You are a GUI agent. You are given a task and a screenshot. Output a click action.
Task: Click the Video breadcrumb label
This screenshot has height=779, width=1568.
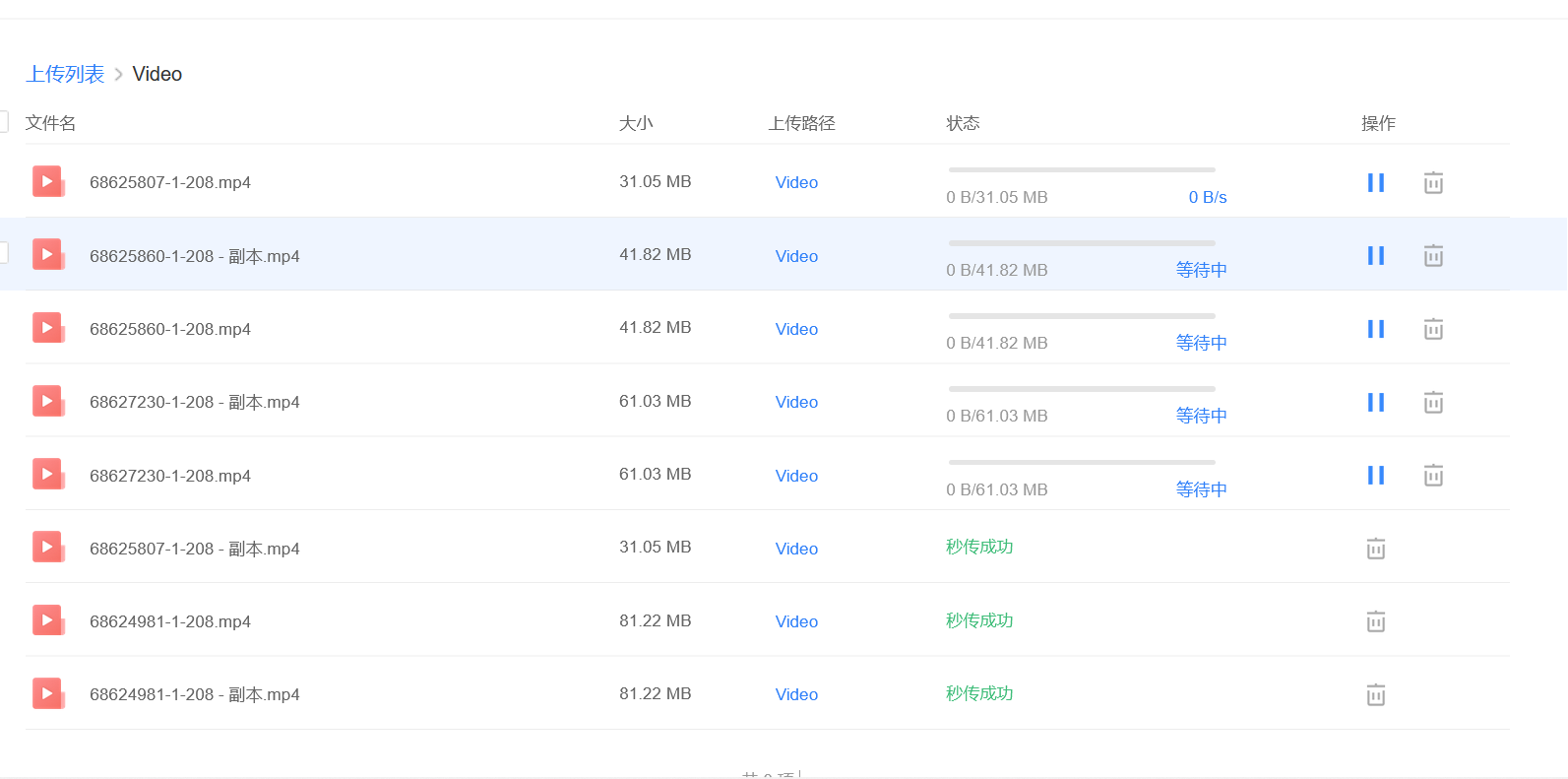pyautogui.click(x=157, y=74)
